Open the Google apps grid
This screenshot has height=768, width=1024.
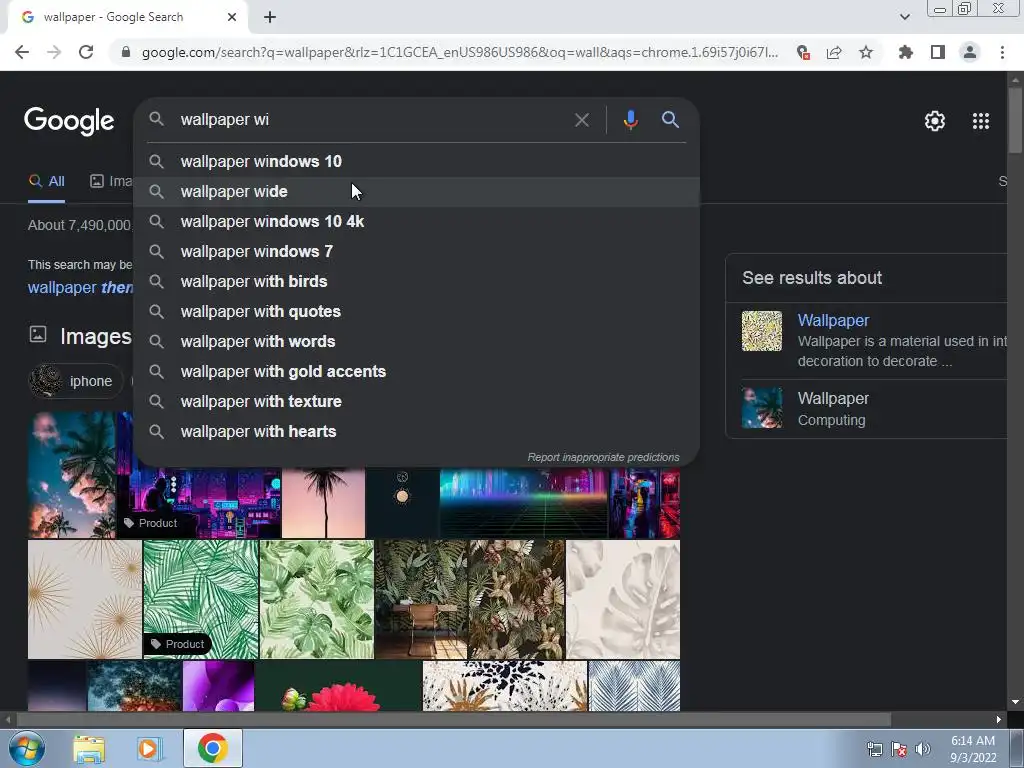click(x=980, y=121)
